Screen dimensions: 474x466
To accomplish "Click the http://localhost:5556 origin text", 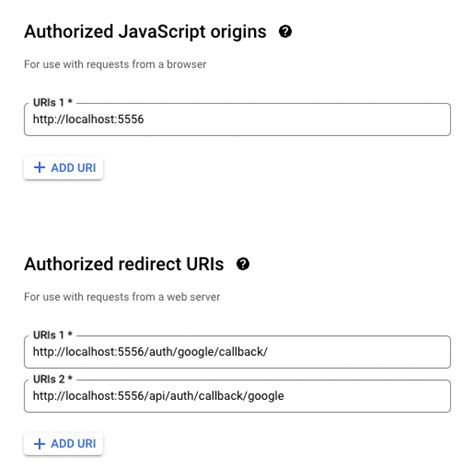I will tap(88, 119).
